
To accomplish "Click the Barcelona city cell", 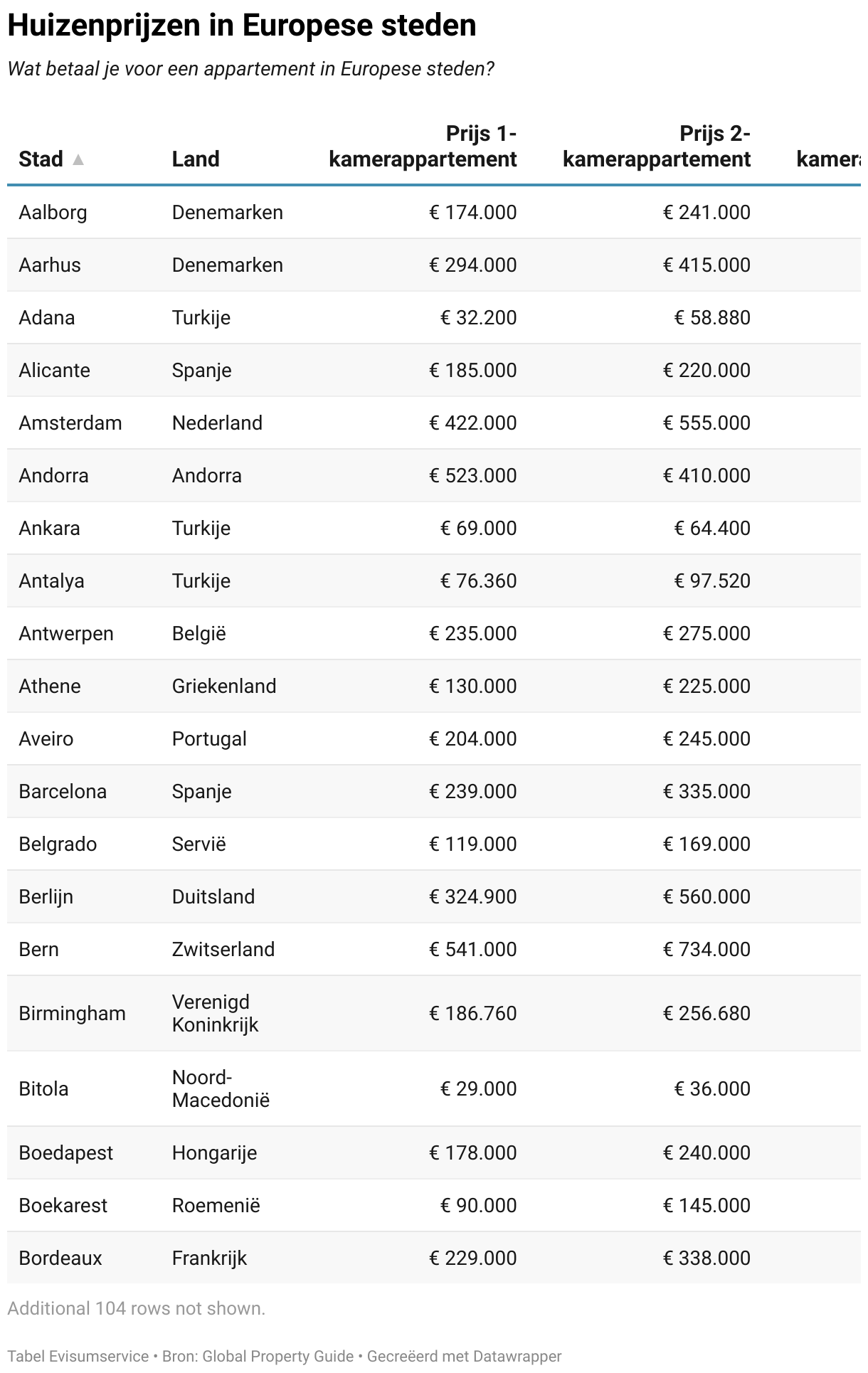I will 63,791.
